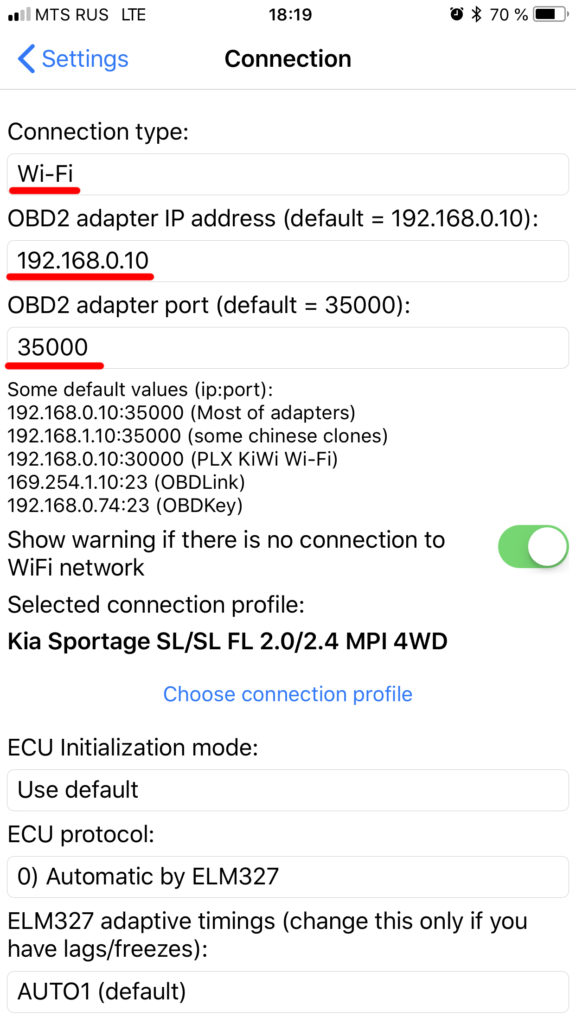Open the ECU Initialization mode selector
The height and width of the screenshot is (1024, 576).
[x=288, y=790]
